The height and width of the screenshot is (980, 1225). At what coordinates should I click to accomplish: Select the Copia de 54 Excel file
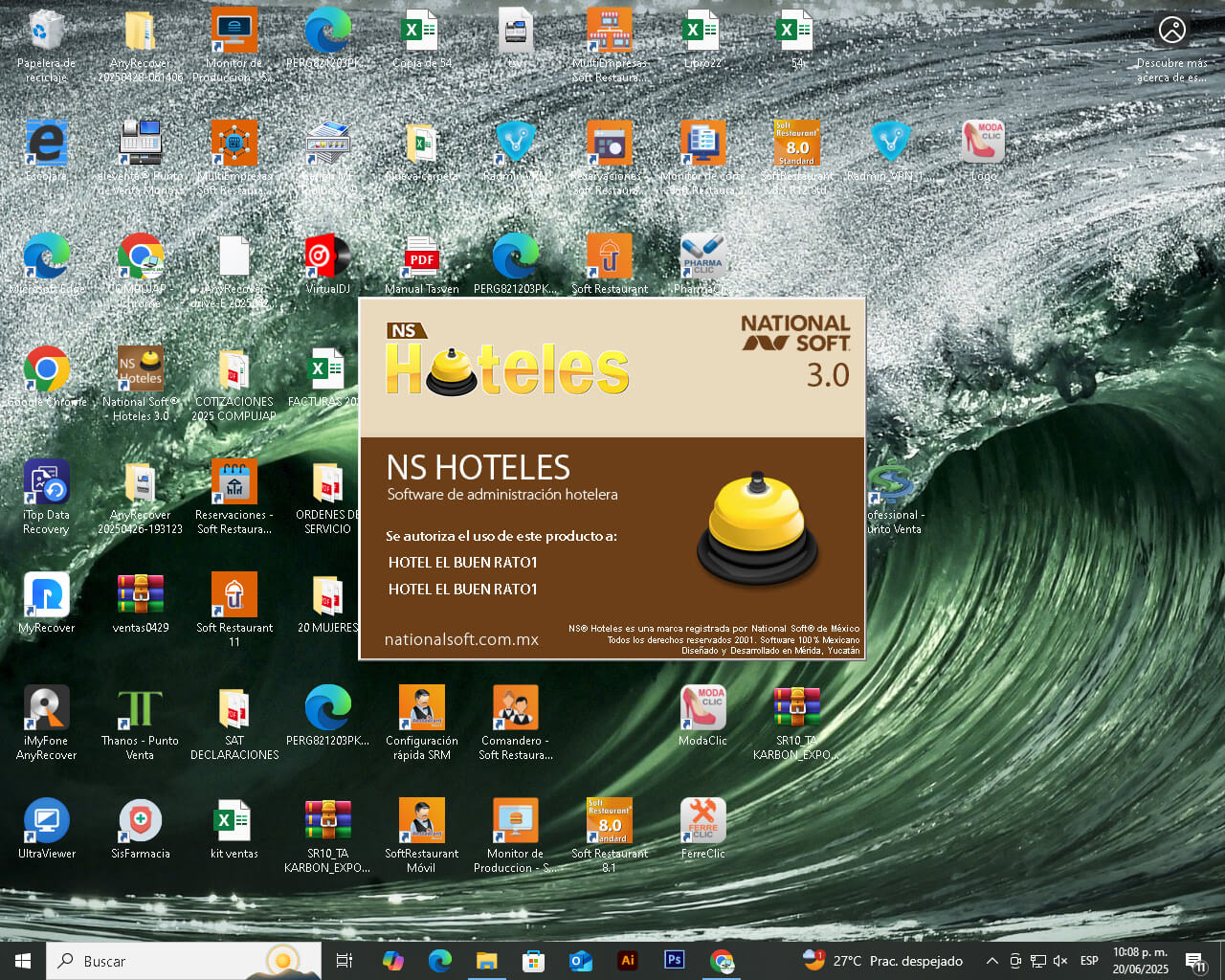pyautogui.click(x=421, y=40)
